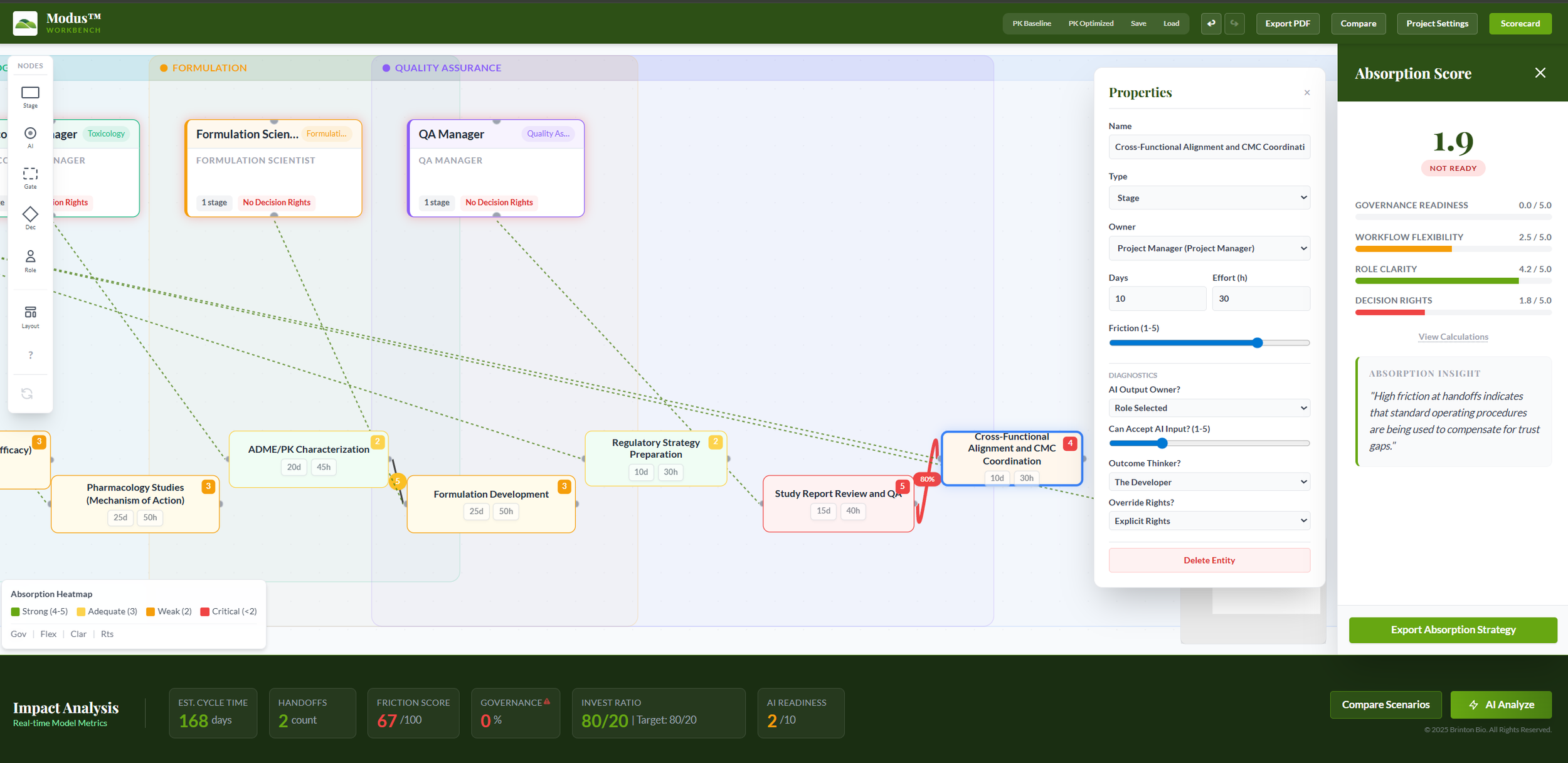Open the View Calculations link
1568x763 pixels.
click(1453, 337)
